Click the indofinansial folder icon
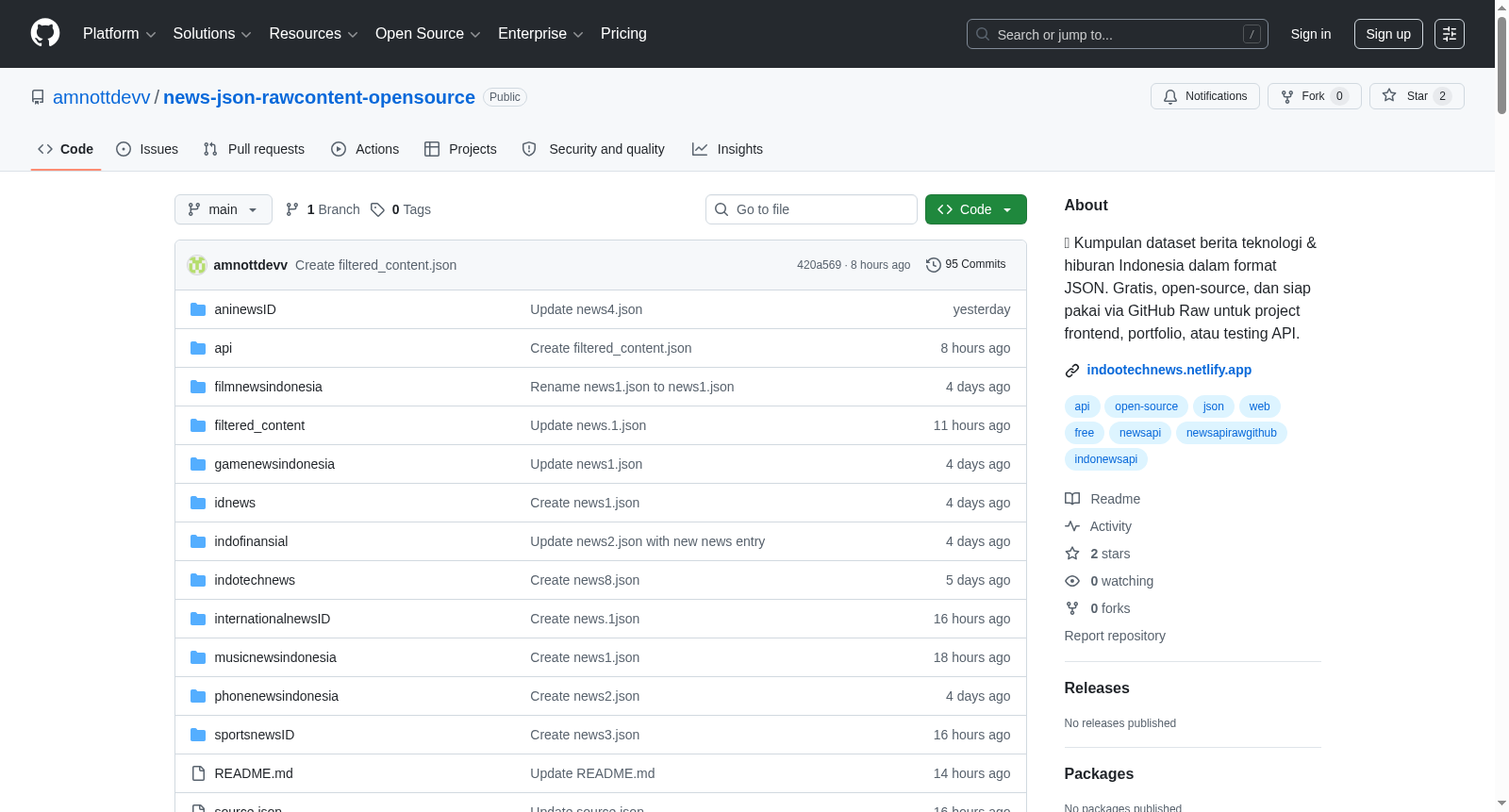 click(198, 541)
